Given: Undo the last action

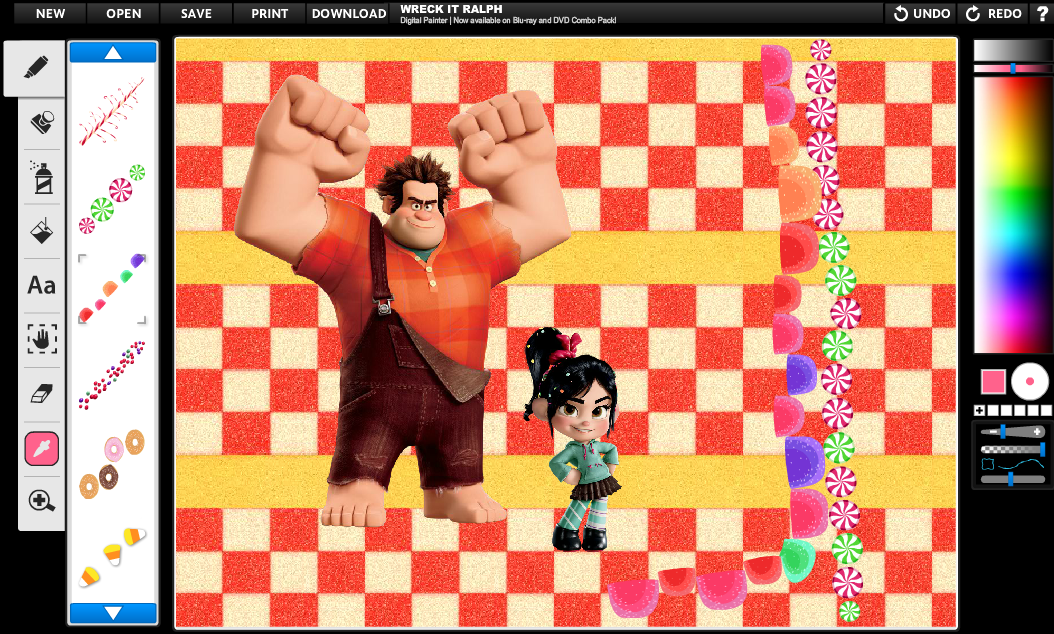Looking at the screenshot, I should tap(922, 13).
